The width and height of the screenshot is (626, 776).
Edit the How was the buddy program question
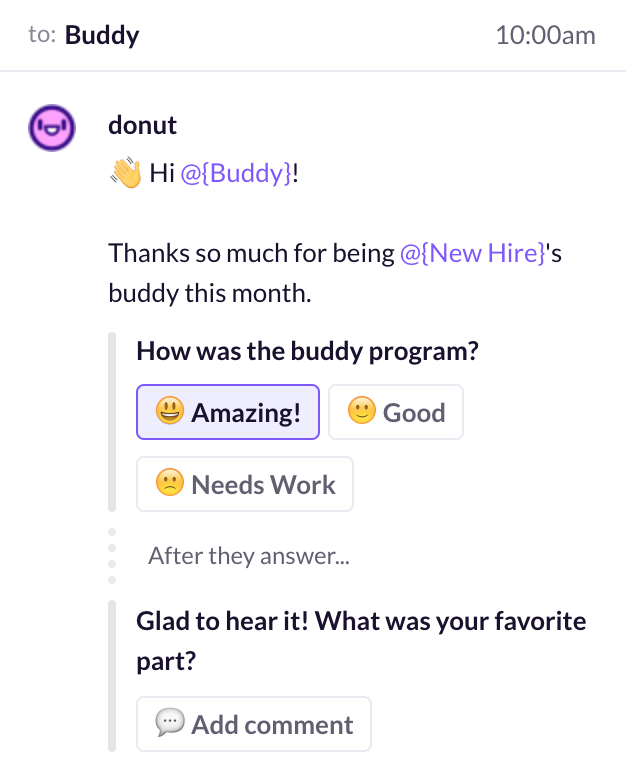coord(307,351)
